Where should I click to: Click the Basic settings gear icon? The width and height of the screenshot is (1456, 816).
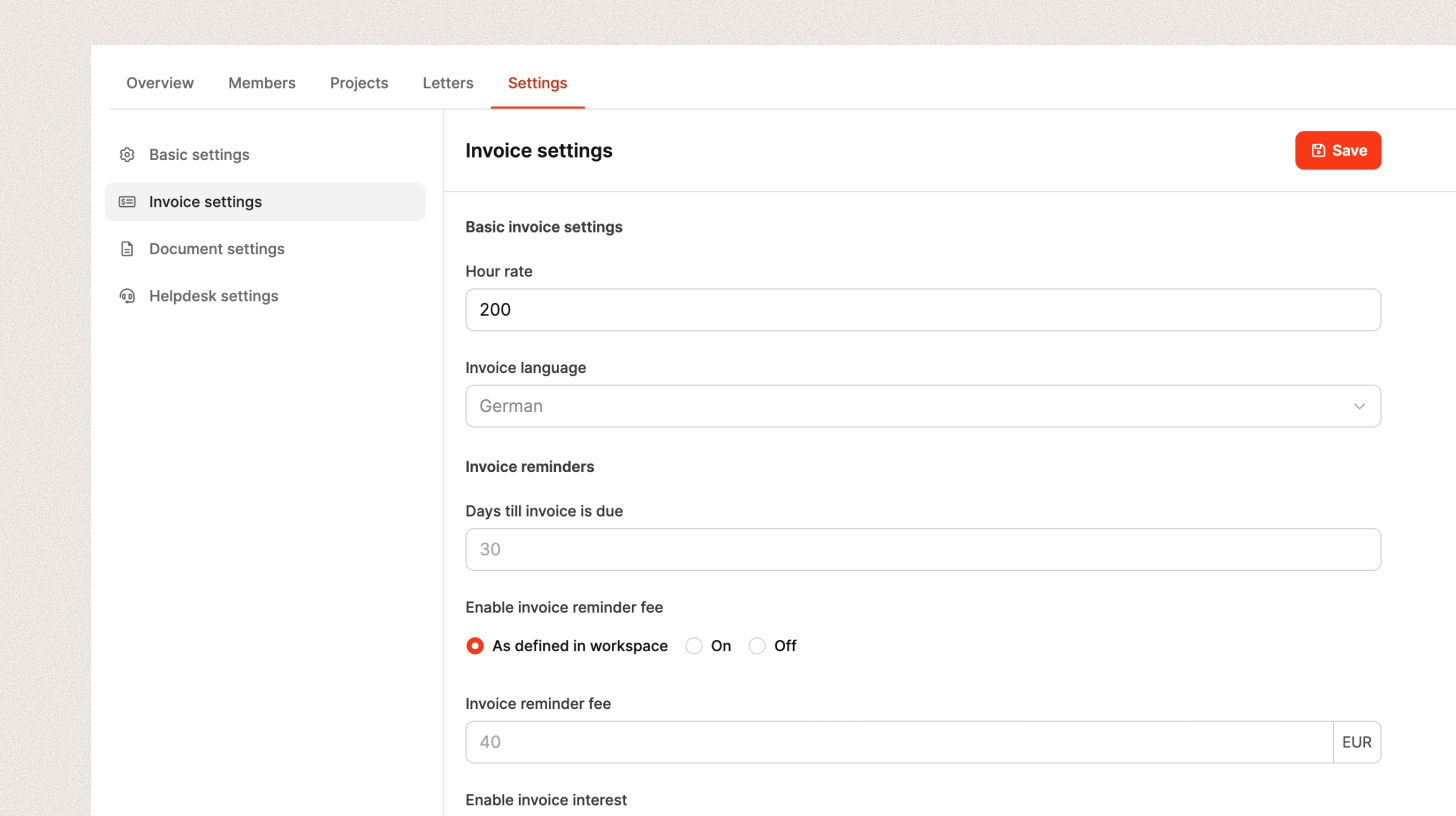pyautogui.click(x=127, y=155)
